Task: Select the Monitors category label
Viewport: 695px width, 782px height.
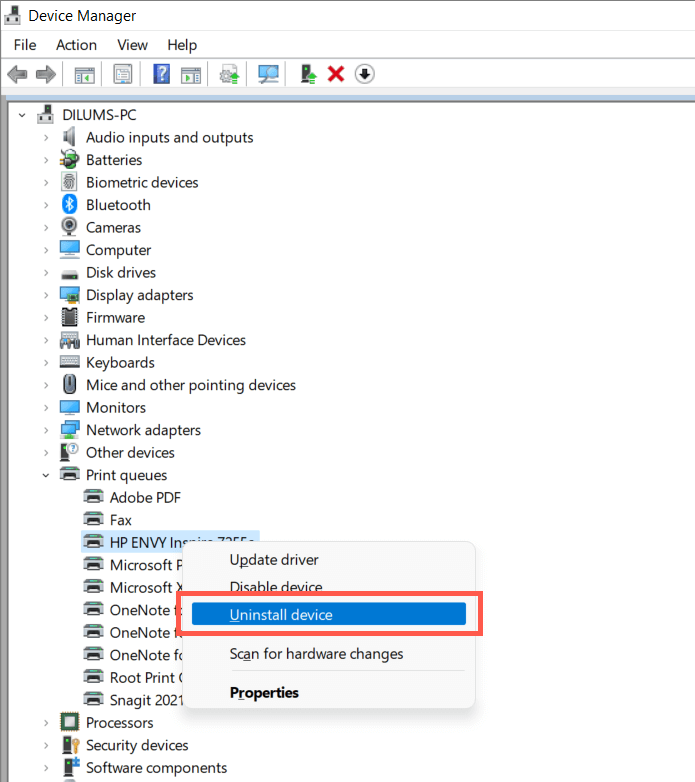Action: pyautogui.click(x=116, y=407)
